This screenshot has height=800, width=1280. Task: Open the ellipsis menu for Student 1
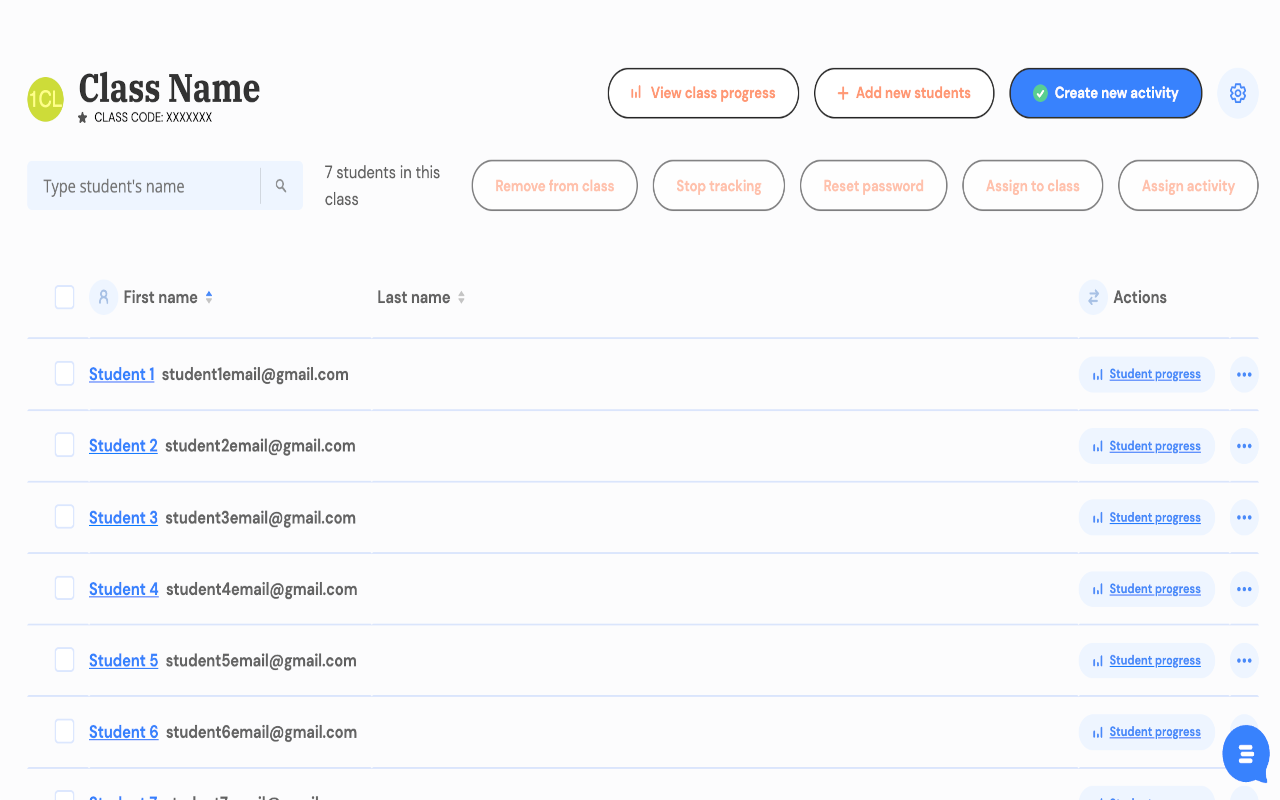click(x=1244, y=374)
